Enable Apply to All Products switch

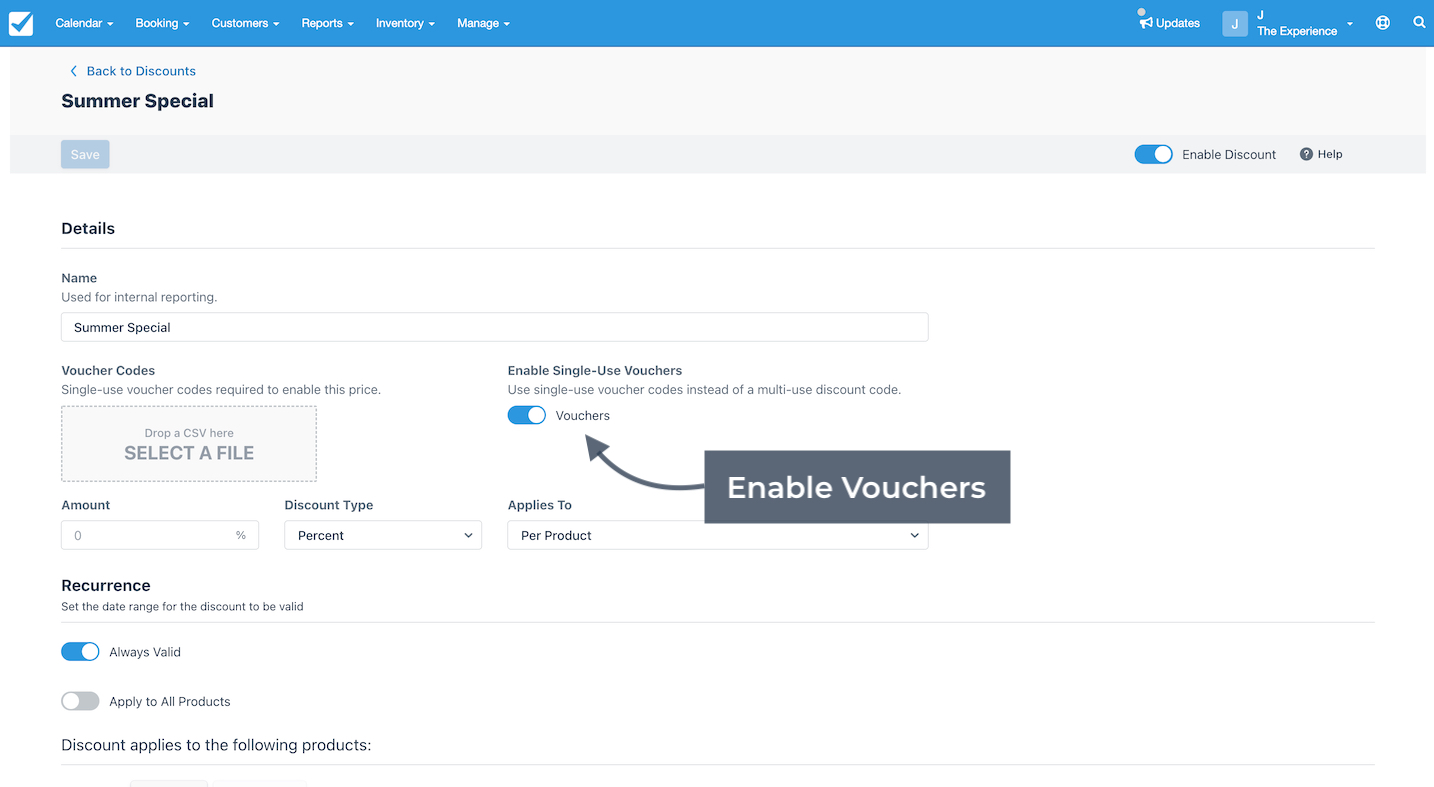click(80, 701)
